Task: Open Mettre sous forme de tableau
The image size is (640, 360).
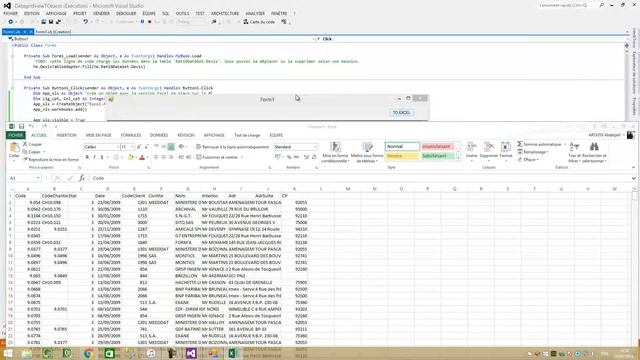Action: coord(367,152)
